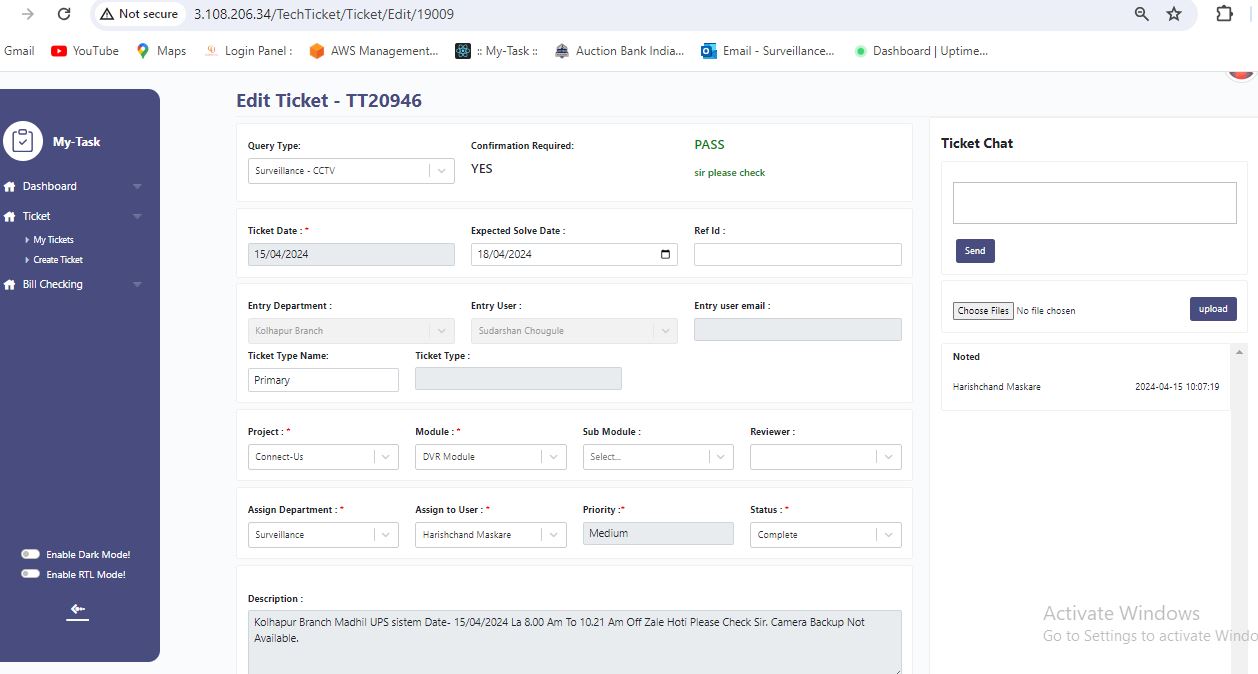Open the Reviewer dropdown
Screen dimensions: 1258x674
click(826, 457)
